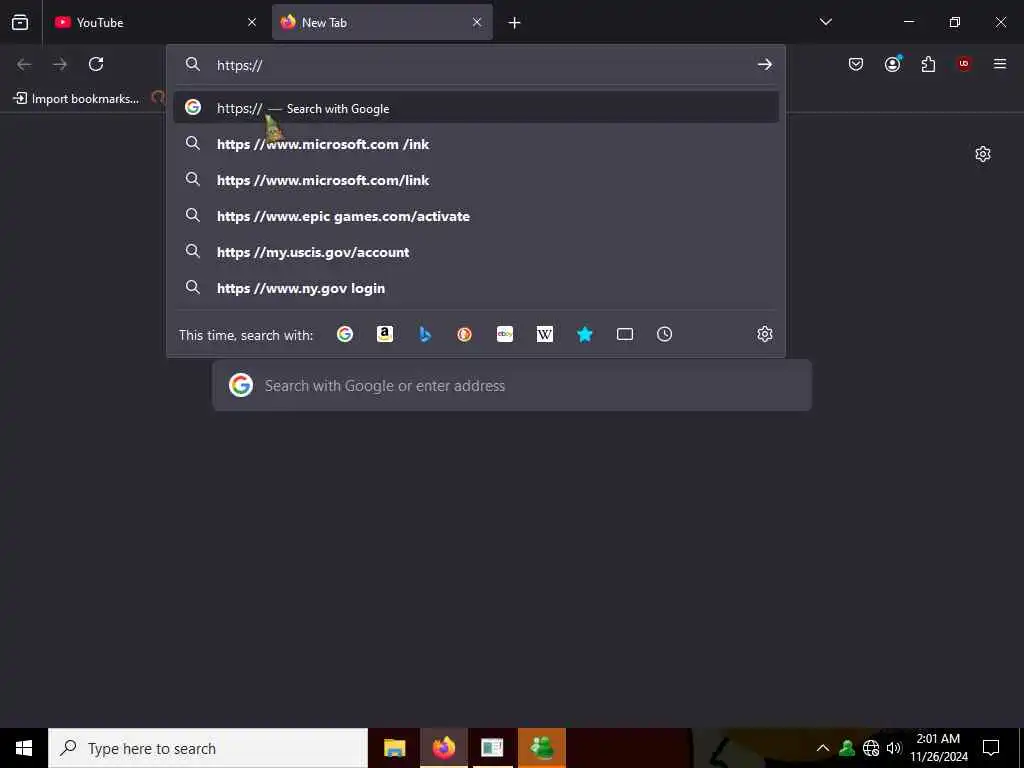
Task: Click the Search with Google page box
Action: 512,385
